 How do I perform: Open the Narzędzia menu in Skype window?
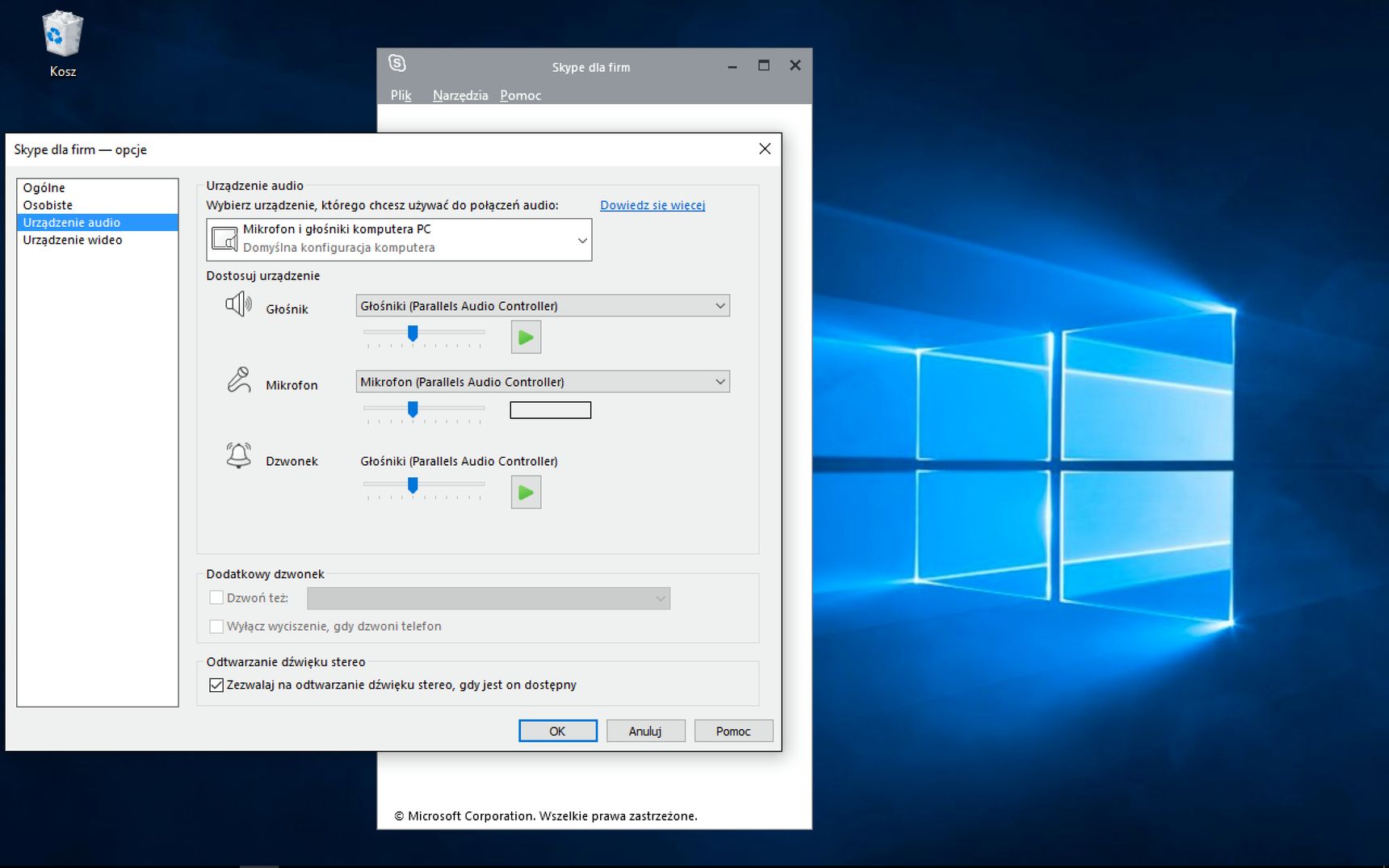[460, 95]
